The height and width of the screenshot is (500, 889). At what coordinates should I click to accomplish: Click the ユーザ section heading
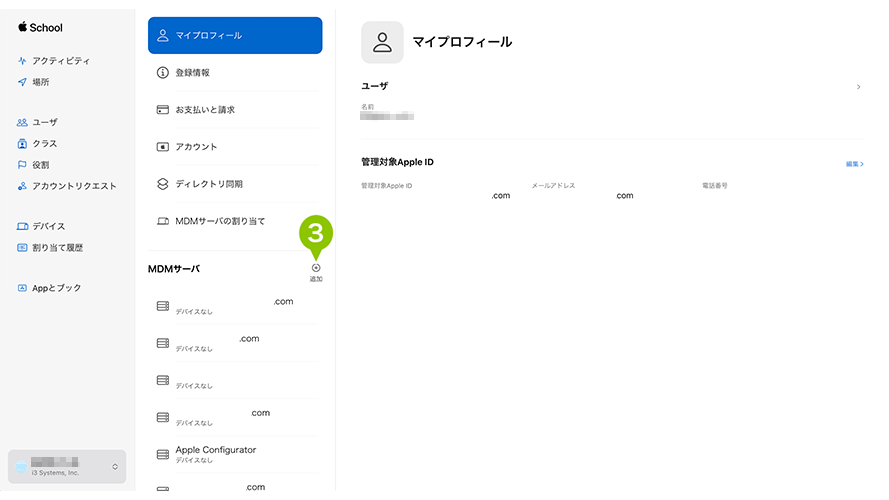375,86
